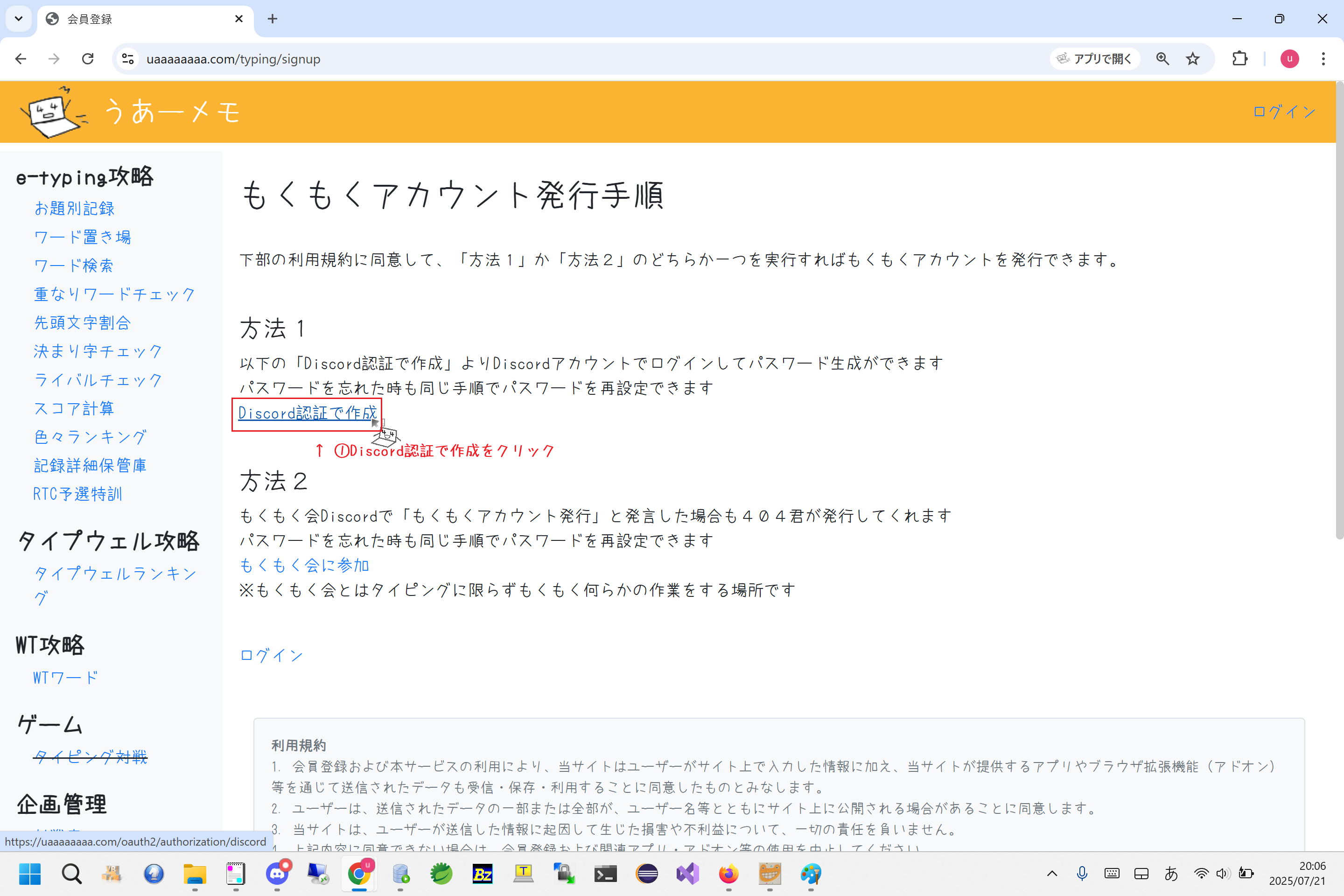Click the page vertical scrollbar
Viewport: 1344px width, 896px height.
coord(1339,311)
